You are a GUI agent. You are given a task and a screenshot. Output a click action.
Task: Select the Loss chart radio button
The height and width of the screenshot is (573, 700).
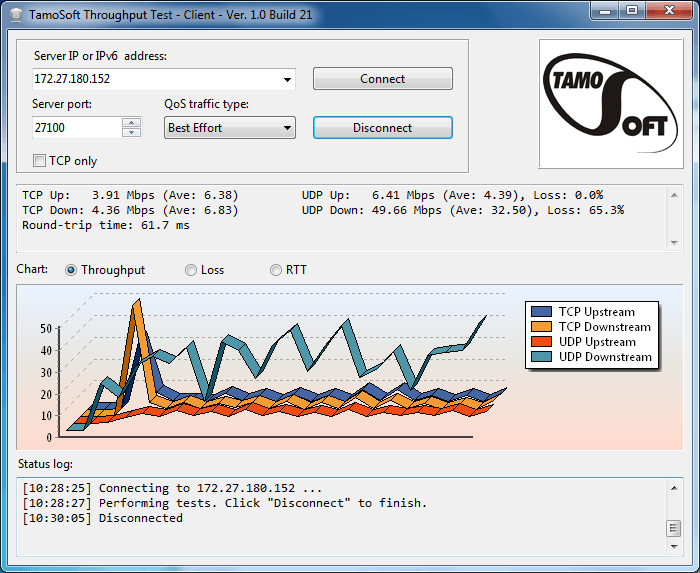pyautogui.click(x=191, y=270)
